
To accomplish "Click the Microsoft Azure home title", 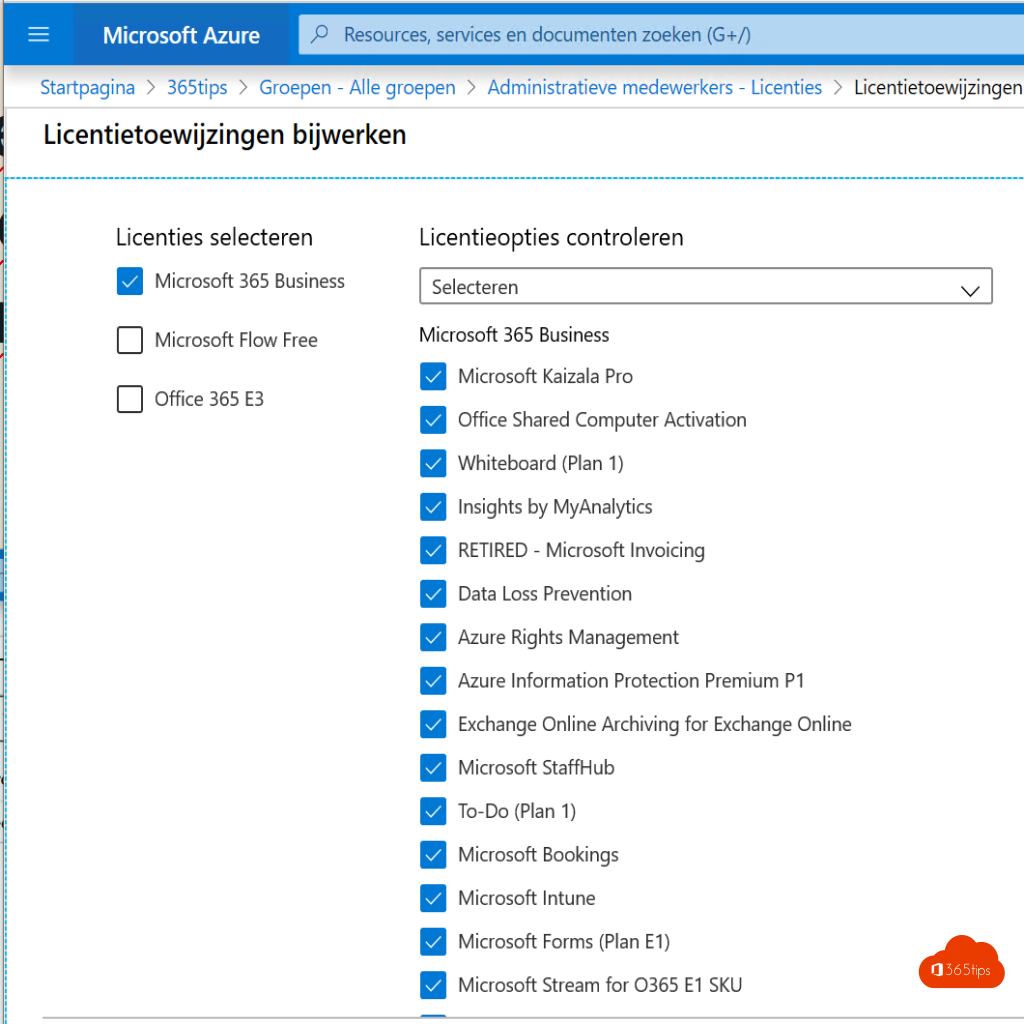I will pos(181,35).
